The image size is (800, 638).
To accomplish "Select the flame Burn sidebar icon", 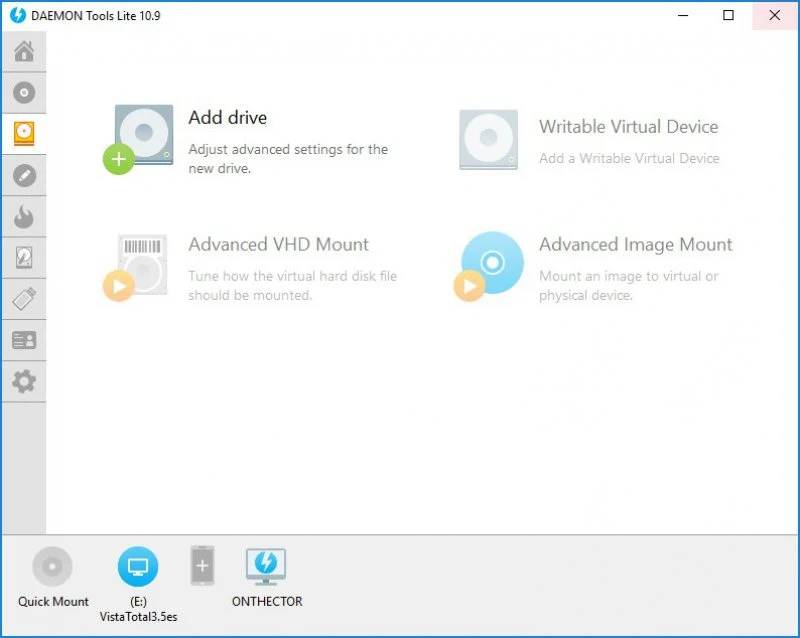I will click(x=23, y=217).
